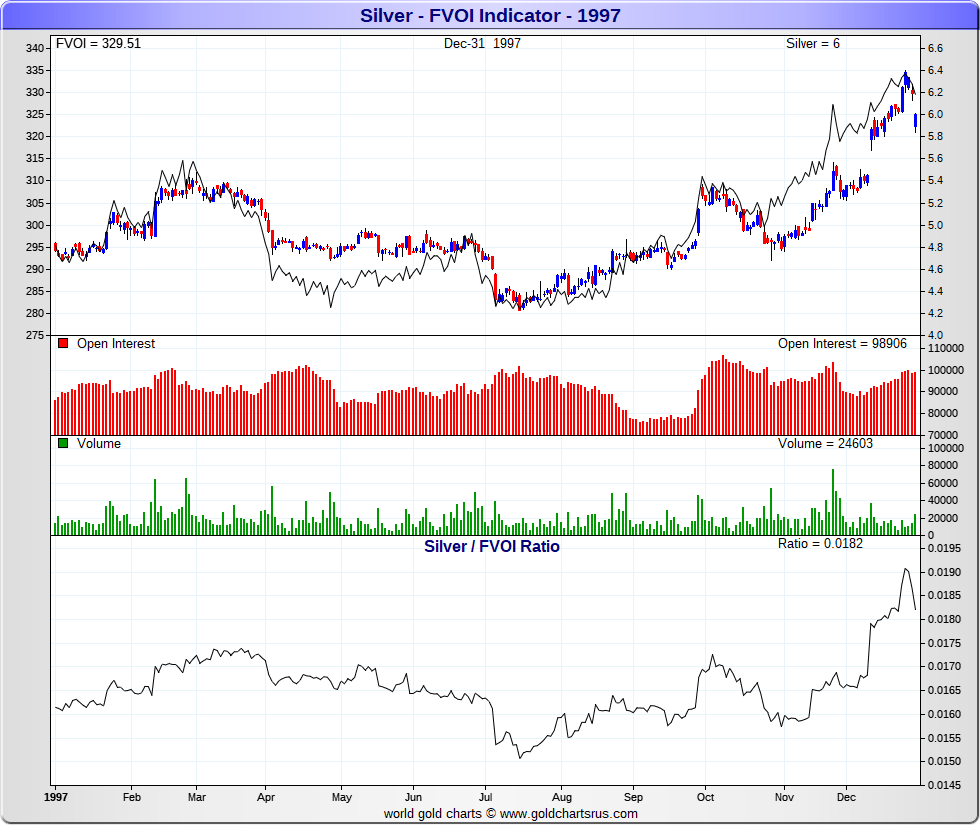The height and width of the screenshot is (825, 980).
Task: Click the 'Ratio = 0.0182' readout
Action: coord(820,543)
